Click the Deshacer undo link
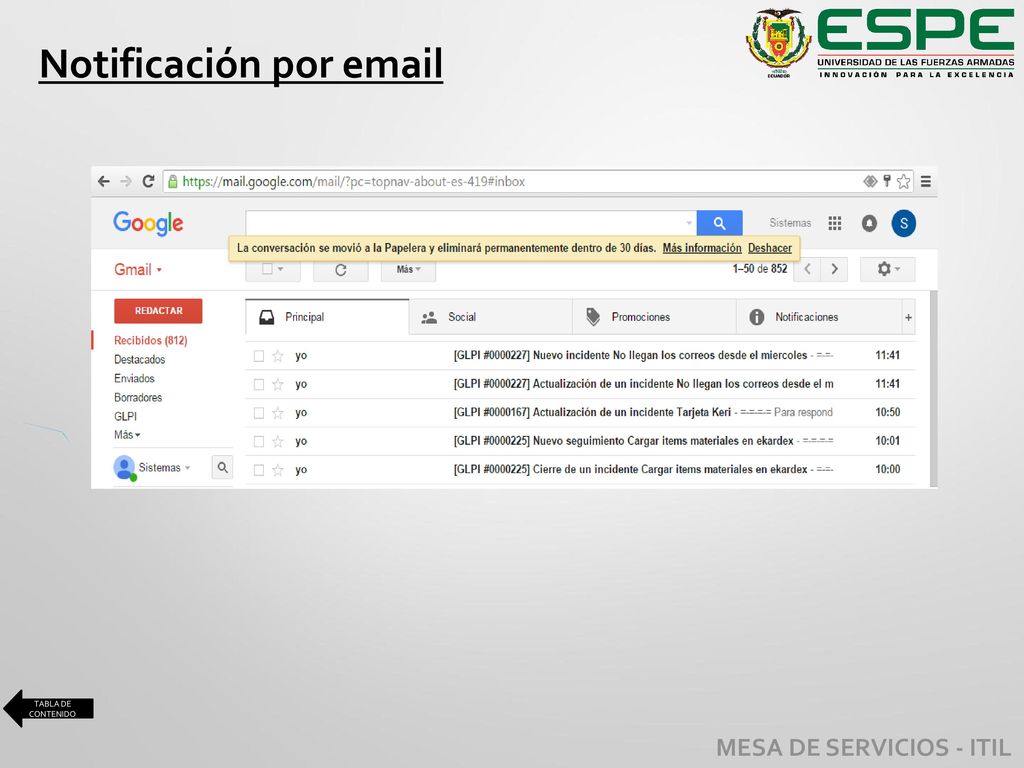1024x768 pixels. (770, 248)
